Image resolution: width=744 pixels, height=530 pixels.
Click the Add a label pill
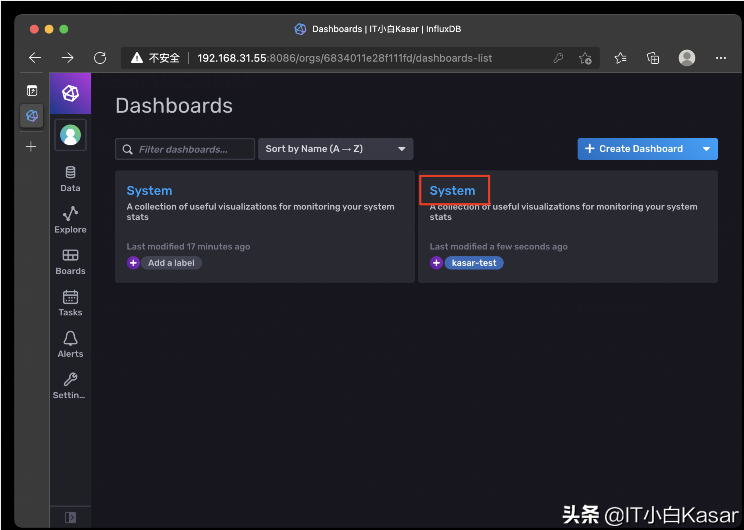click(x=171, y=263)
